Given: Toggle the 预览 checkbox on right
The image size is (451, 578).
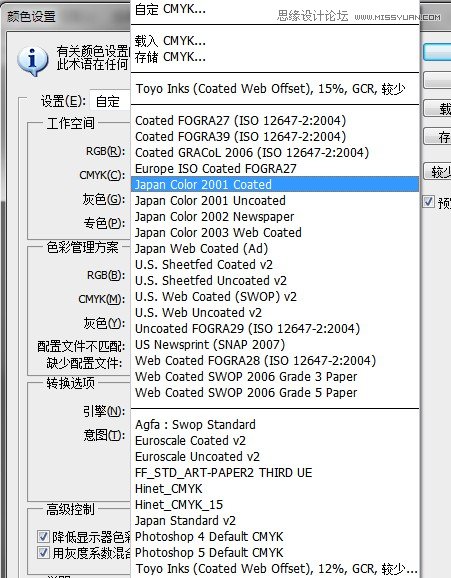Looking at the screenshot, I should coord(428,202).
